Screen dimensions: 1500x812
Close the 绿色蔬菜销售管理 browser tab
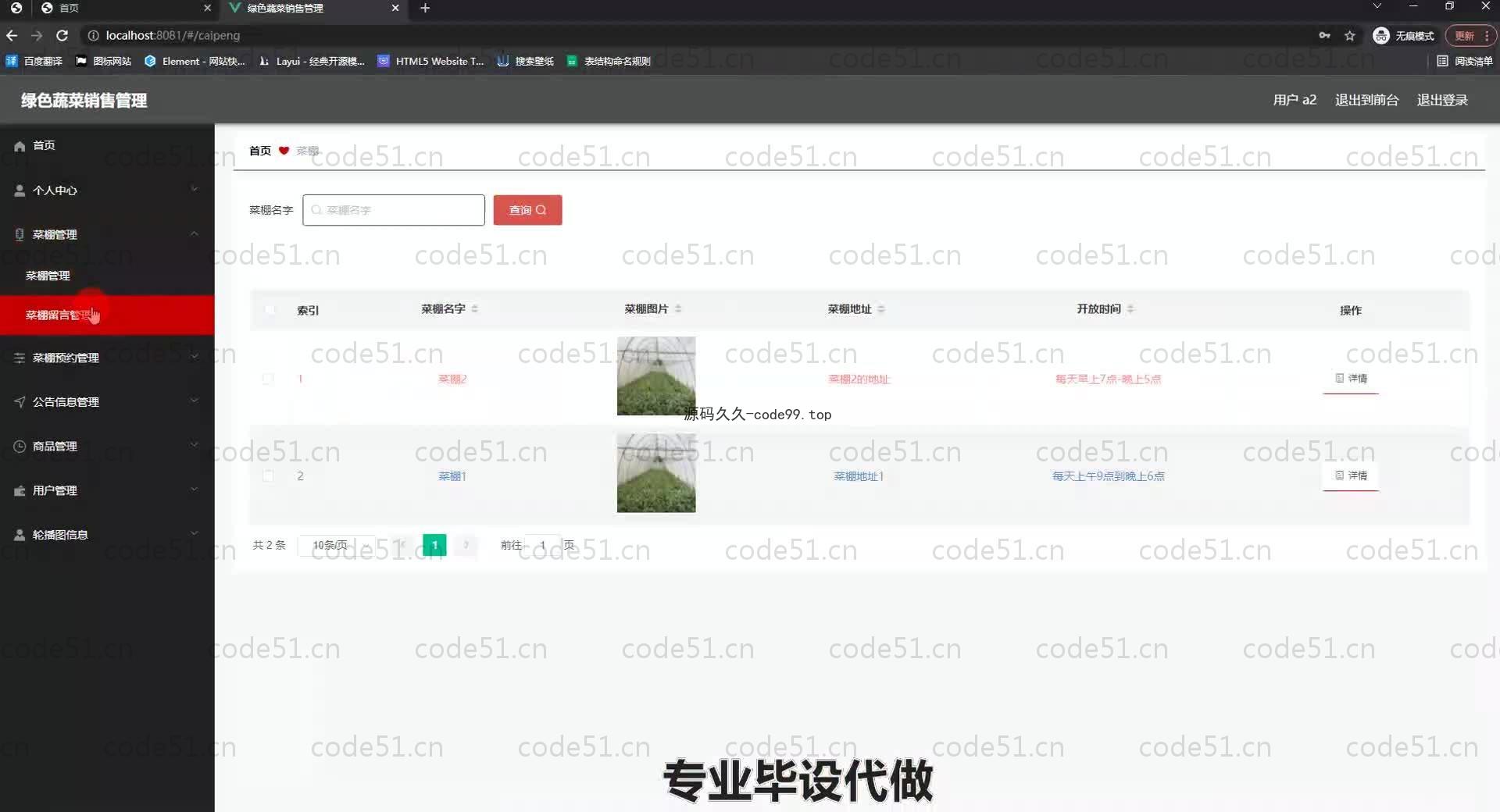[395, 8]
